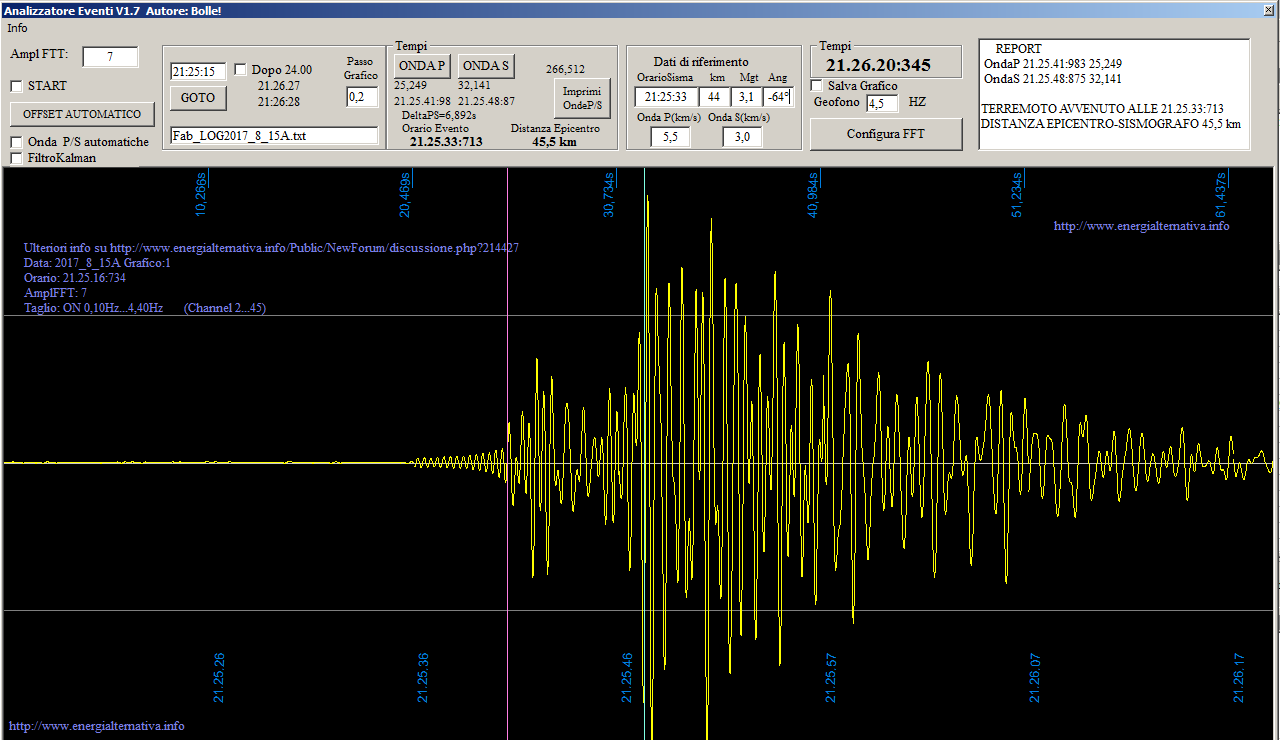The image size is (1280, 740).
Task: Edit the Geofono HZ field
Action: (x=882, y=103)
